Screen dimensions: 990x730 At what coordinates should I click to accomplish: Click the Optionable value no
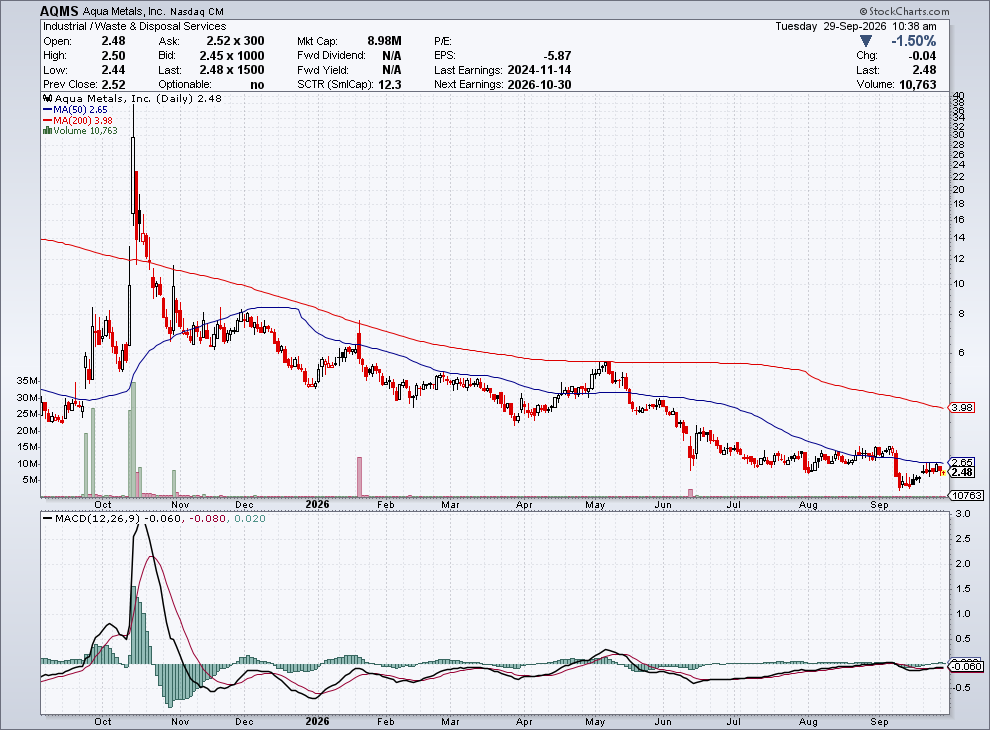(257, 85)
